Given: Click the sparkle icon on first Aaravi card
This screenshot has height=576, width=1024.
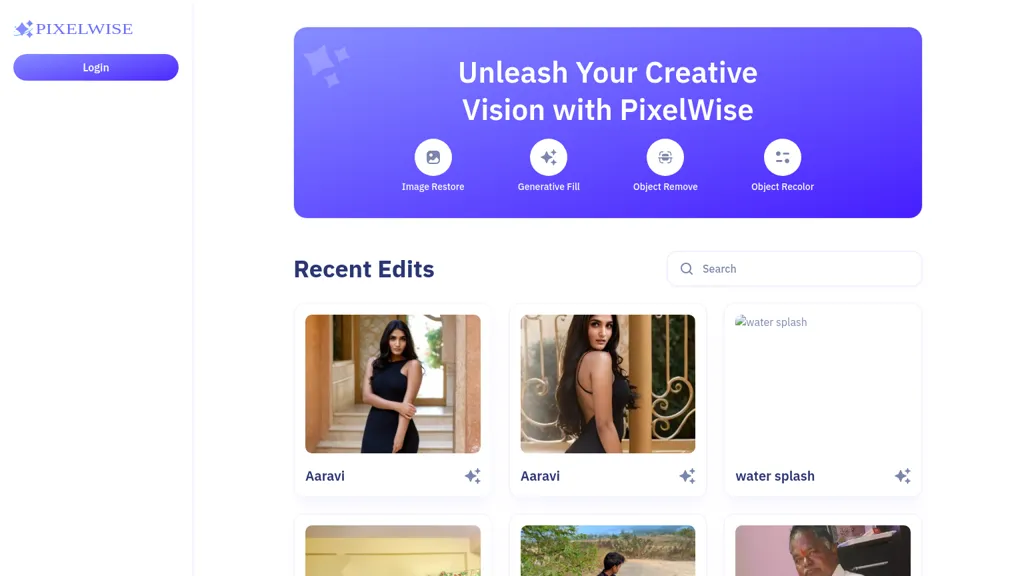Looking at the screenshot, I should coord(473,476).
